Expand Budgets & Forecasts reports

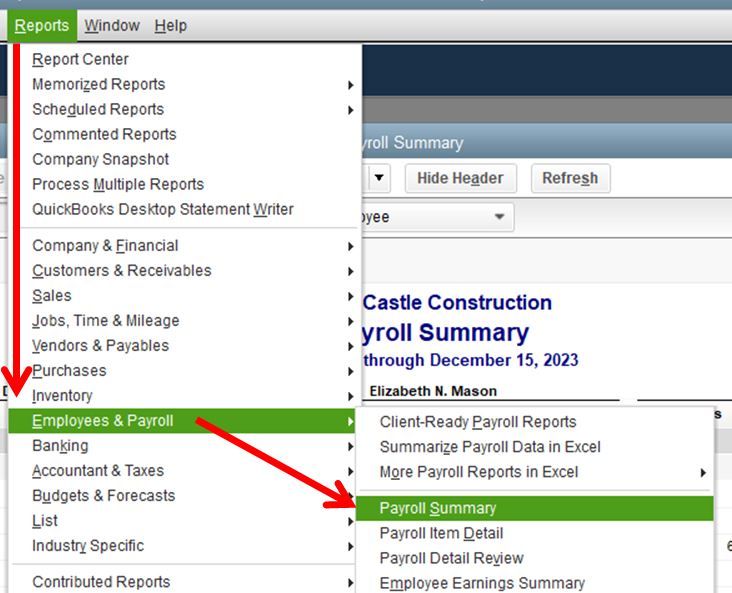point(184,496)
